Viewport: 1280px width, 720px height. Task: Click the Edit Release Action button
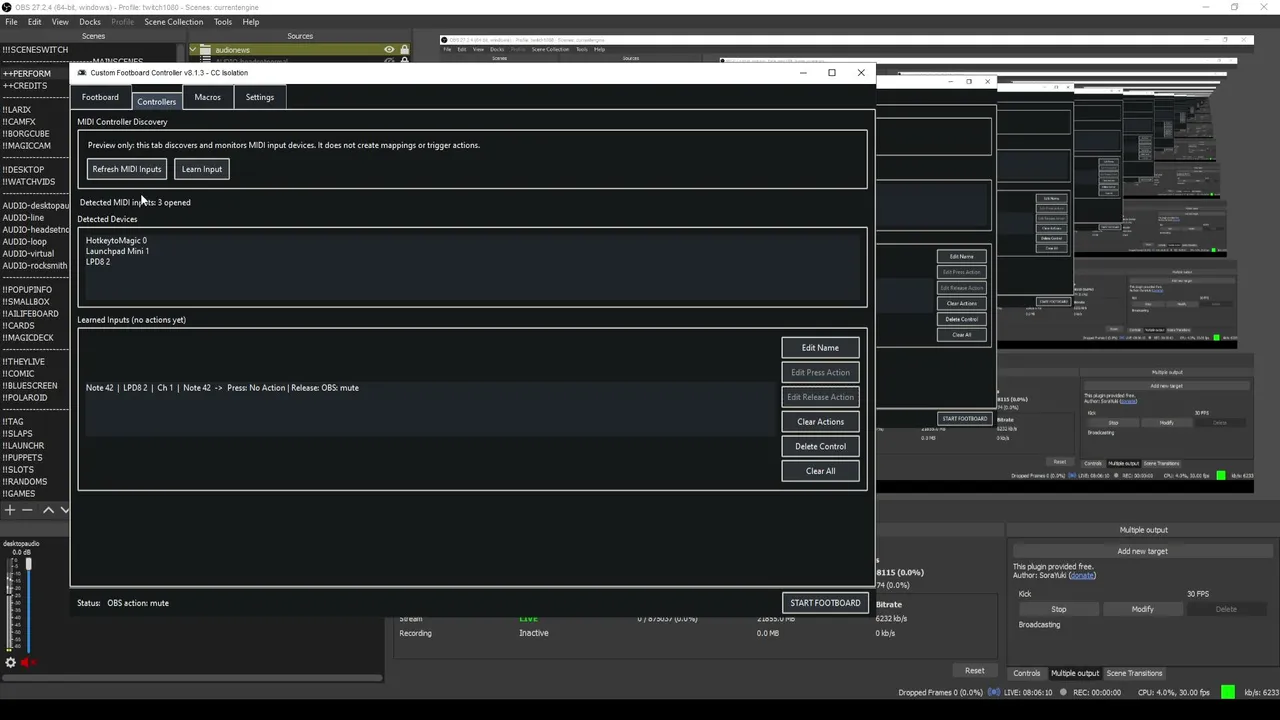(x=820, y=397)
